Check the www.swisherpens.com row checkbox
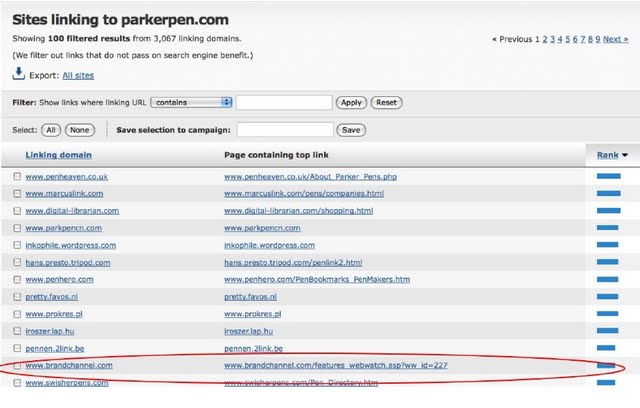The width and height of the screenshot is (640, 408). point(17,383)
